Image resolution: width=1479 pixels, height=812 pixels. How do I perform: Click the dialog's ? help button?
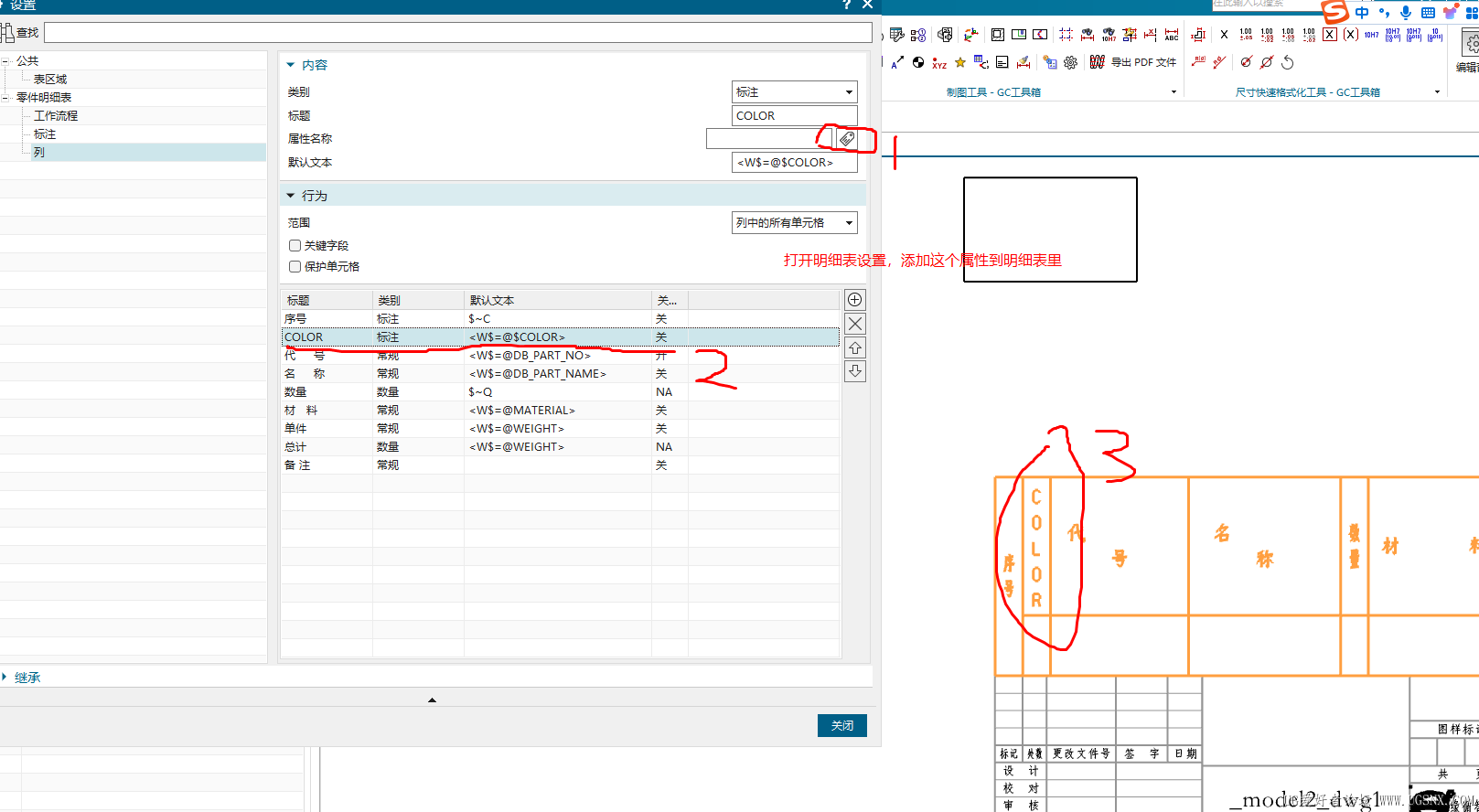(x=846, y=5)
